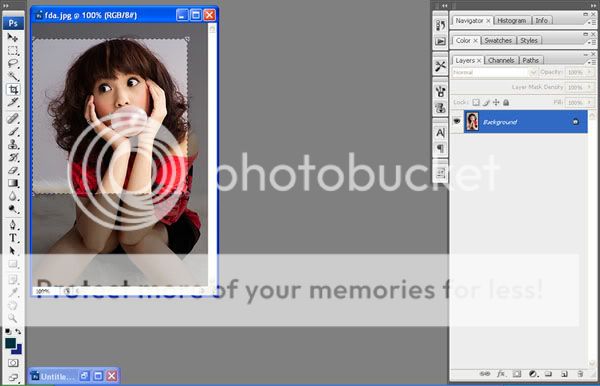Viewport: 600px width, 386px height.
Task: Select the Magic Wand tool
Action: pos(13,76)
